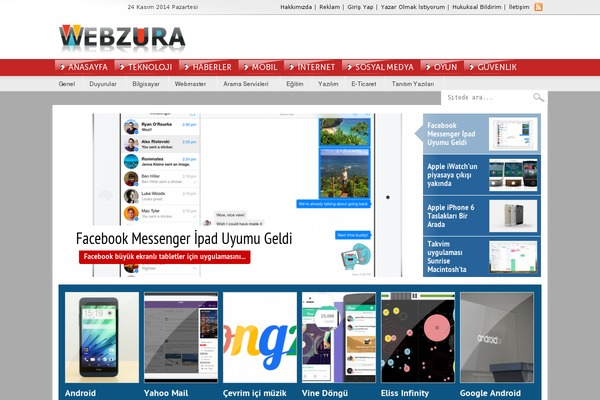
Task: Click the Songza music thumbnail
Action: 260,337
